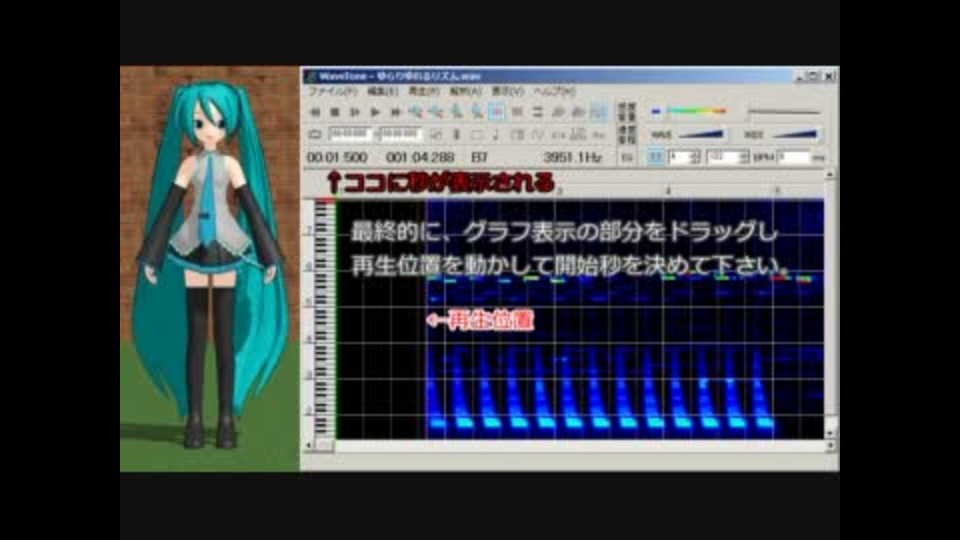
Task: Open the 編集(E) menu
Action: pos(383,91)
